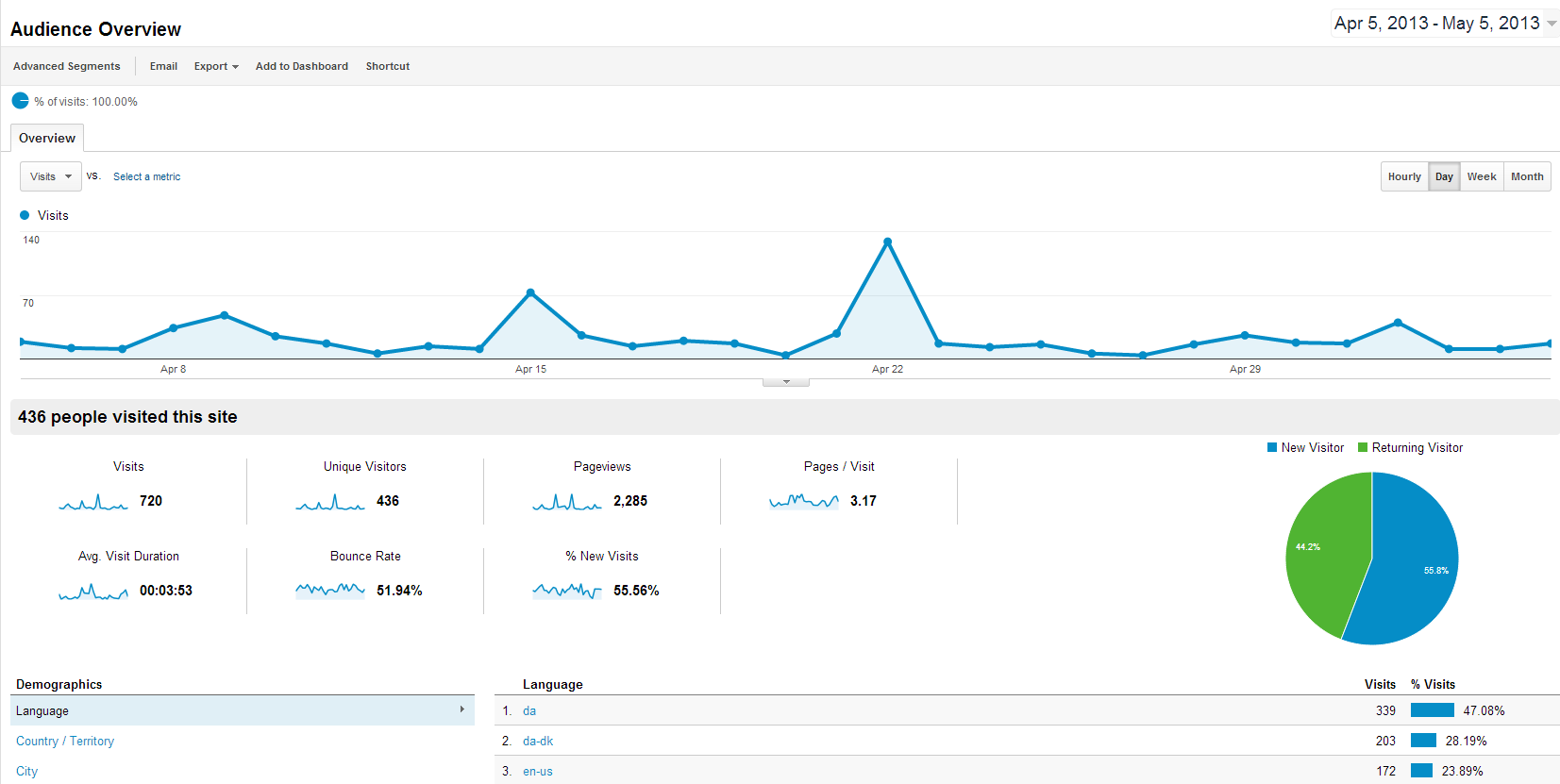Click the Bounce Rate sparkline icon
The image size is (1560, 784).
click(x=329, y=591)
